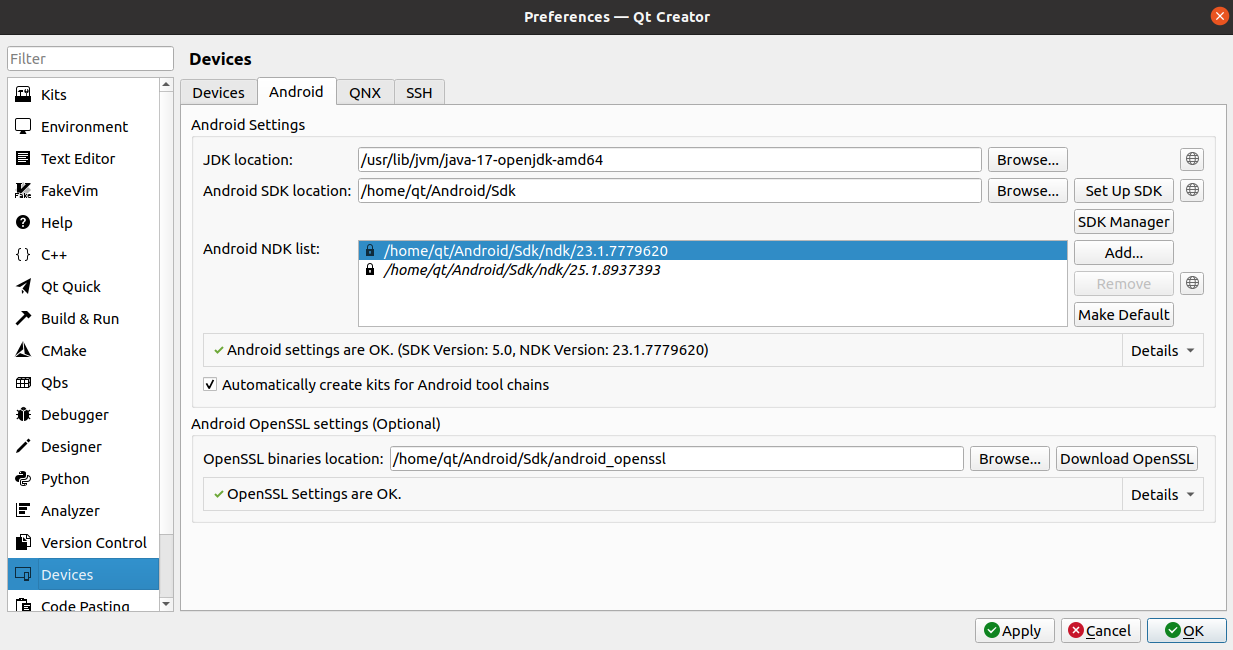Open the Python snake icon
The image size is (1233, 650).
[x=23, y=479]
